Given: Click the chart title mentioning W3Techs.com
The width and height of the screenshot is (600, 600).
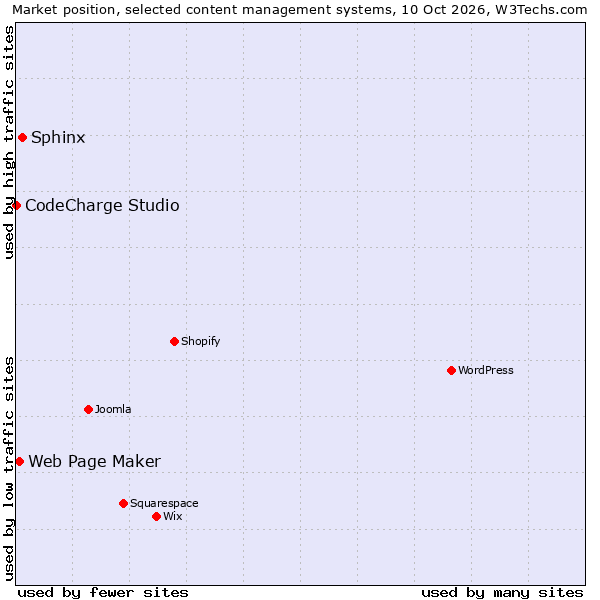Looking at the screenshot, I should click(300, 10).
